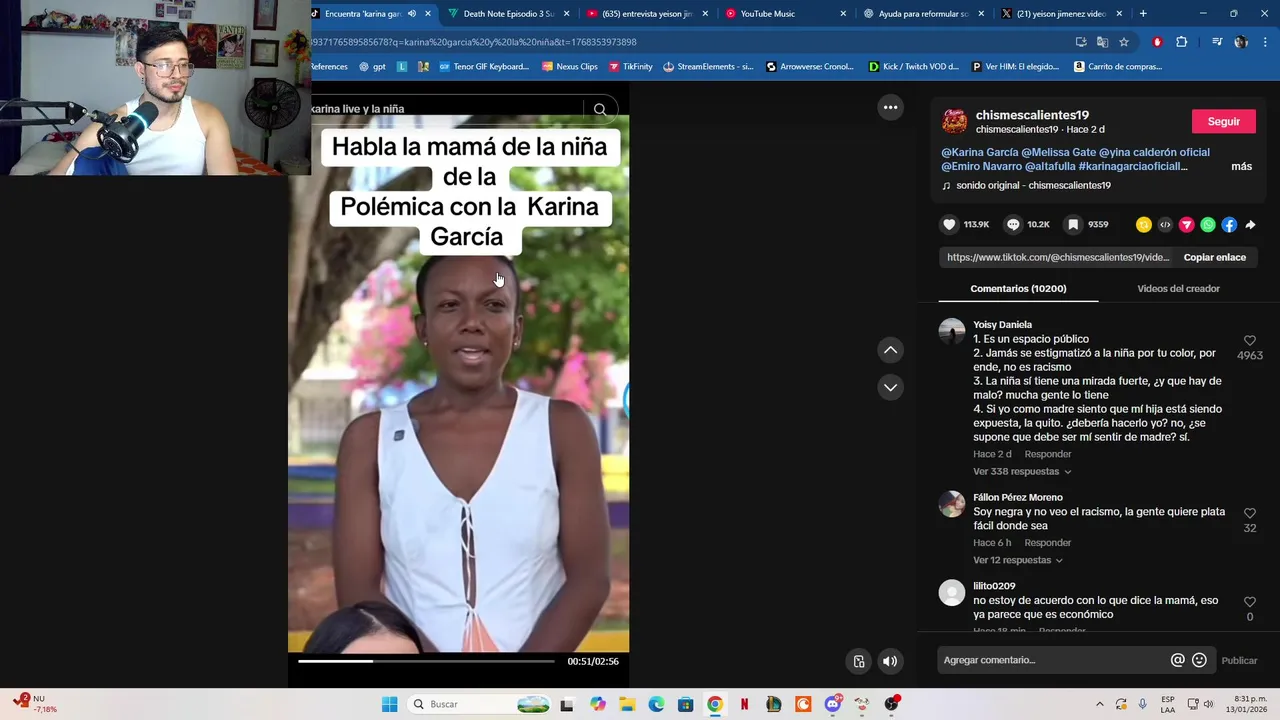Open Netflix from the taskbar

744,704
